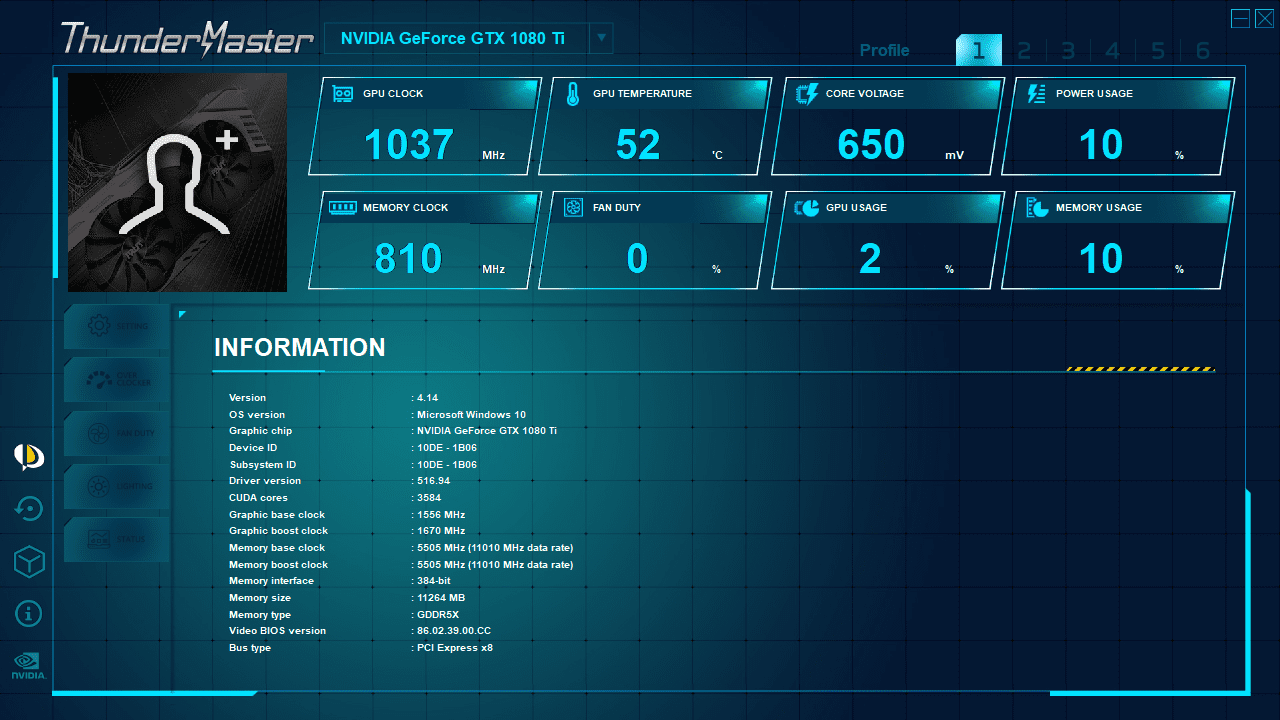This screenshot has width=1280, height=720.
Task: Click the graphics card profile picture thumbnail
Action: 177,182
